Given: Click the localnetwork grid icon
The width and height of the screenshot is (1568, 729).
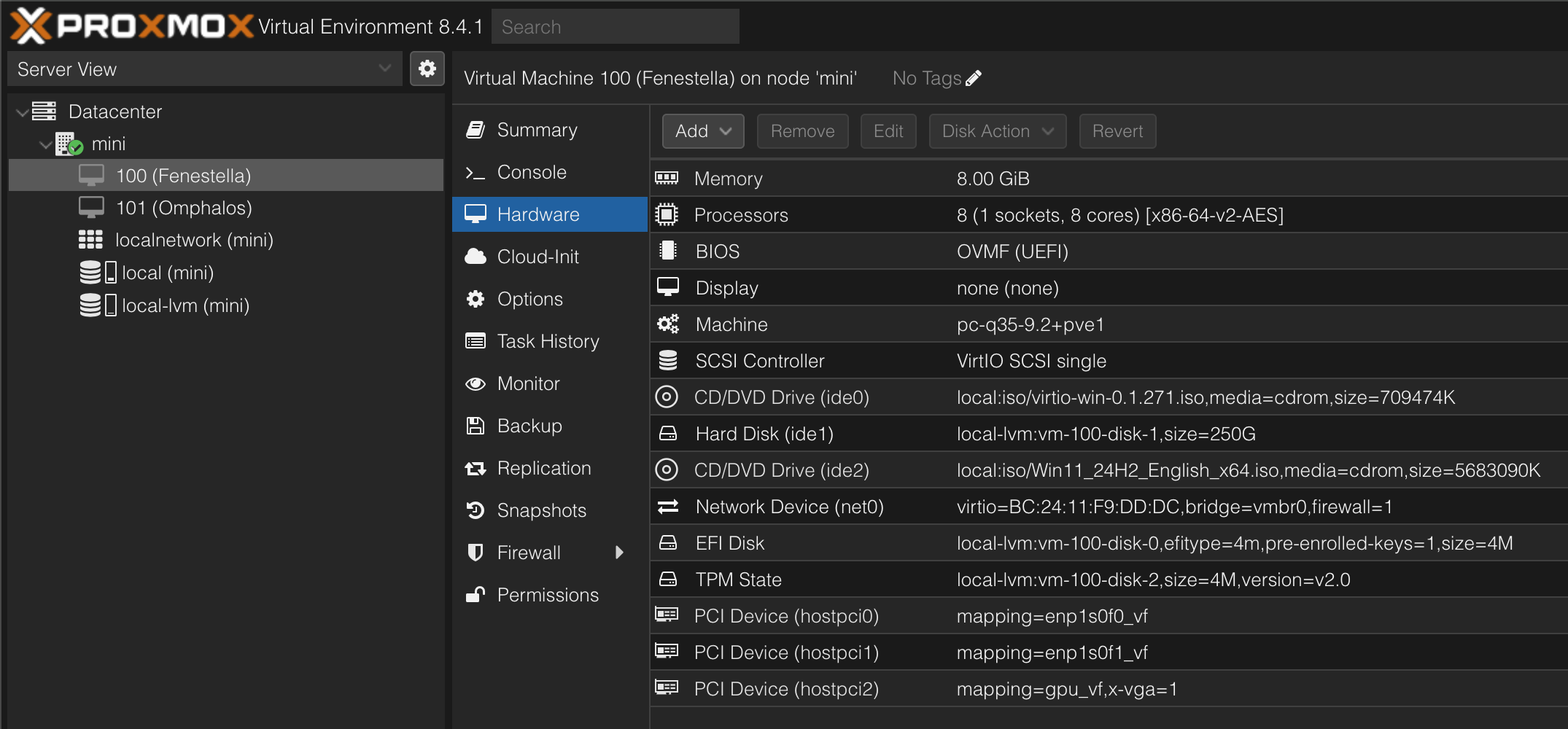Looking at the screenshot, I should click(91, 240).
